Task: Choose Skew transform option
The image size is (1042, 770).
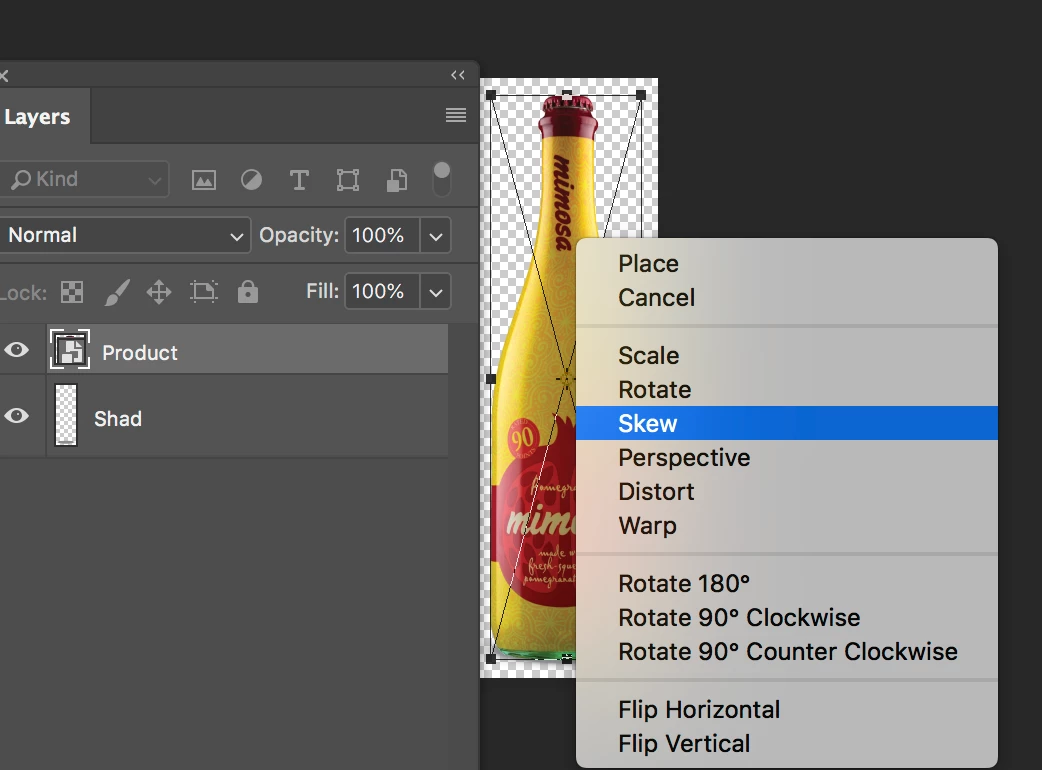Action: point(787,423)
